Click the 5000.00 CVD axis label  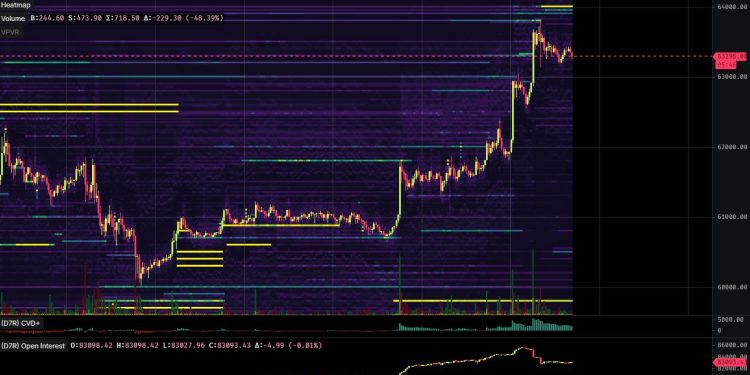[731, 320]
